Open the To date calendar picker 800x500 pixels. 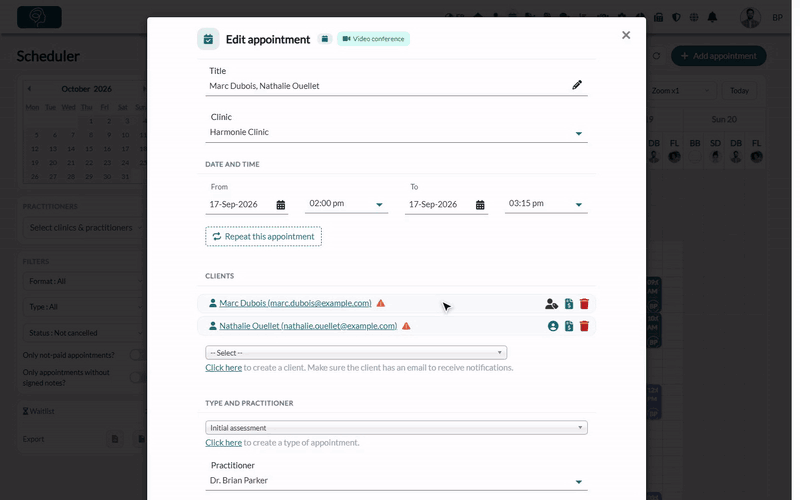[x=480, y=205]
